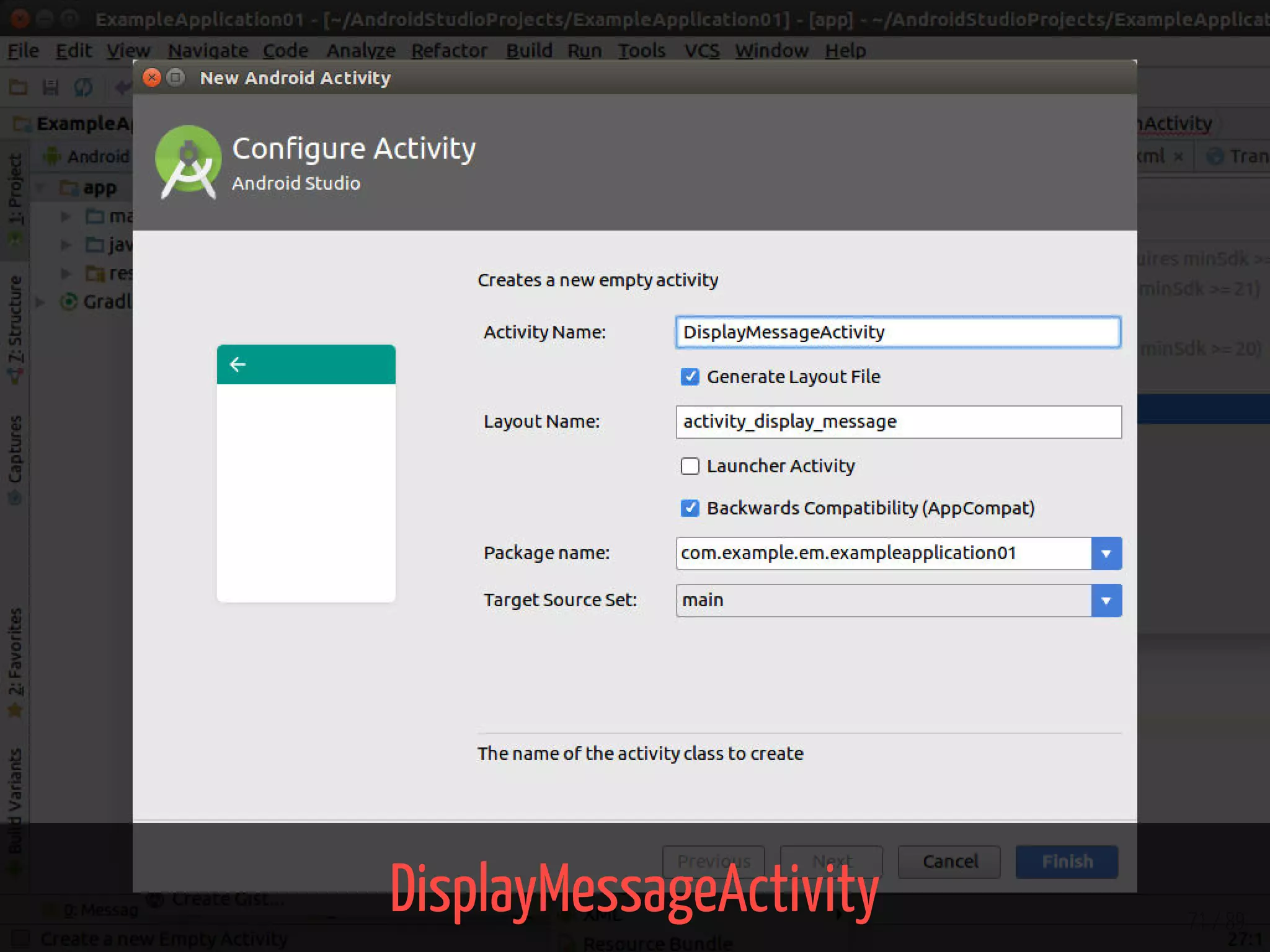
Task: Open the Navigate menu
Action: tap(208, 50)
